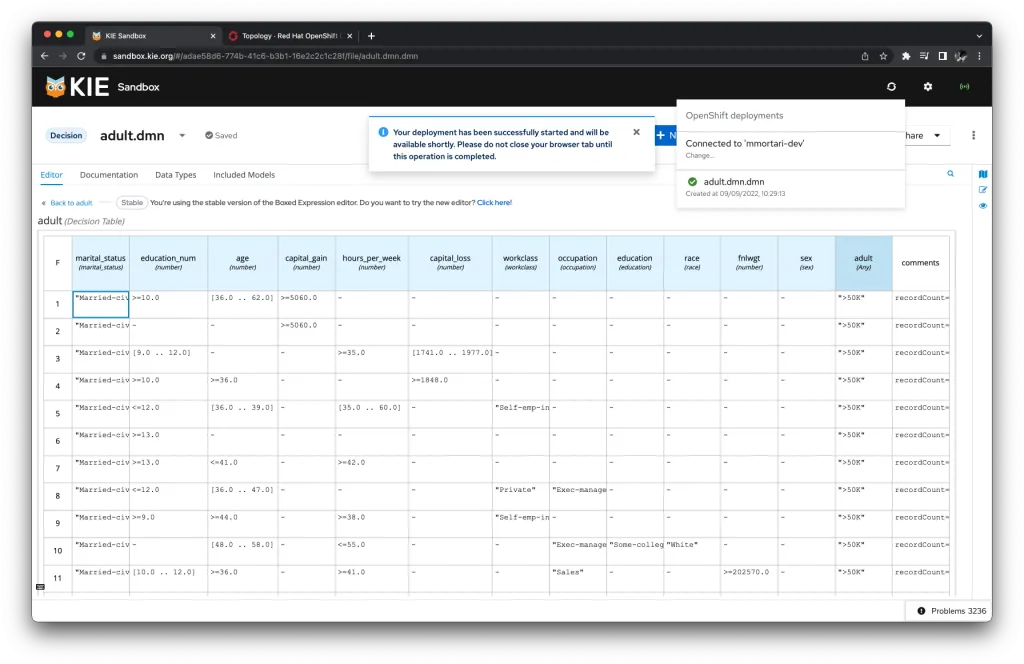This screenshot has height=664, width=1024.
Task: Click the Change... connection link
Action: click(x=699, y=155)
